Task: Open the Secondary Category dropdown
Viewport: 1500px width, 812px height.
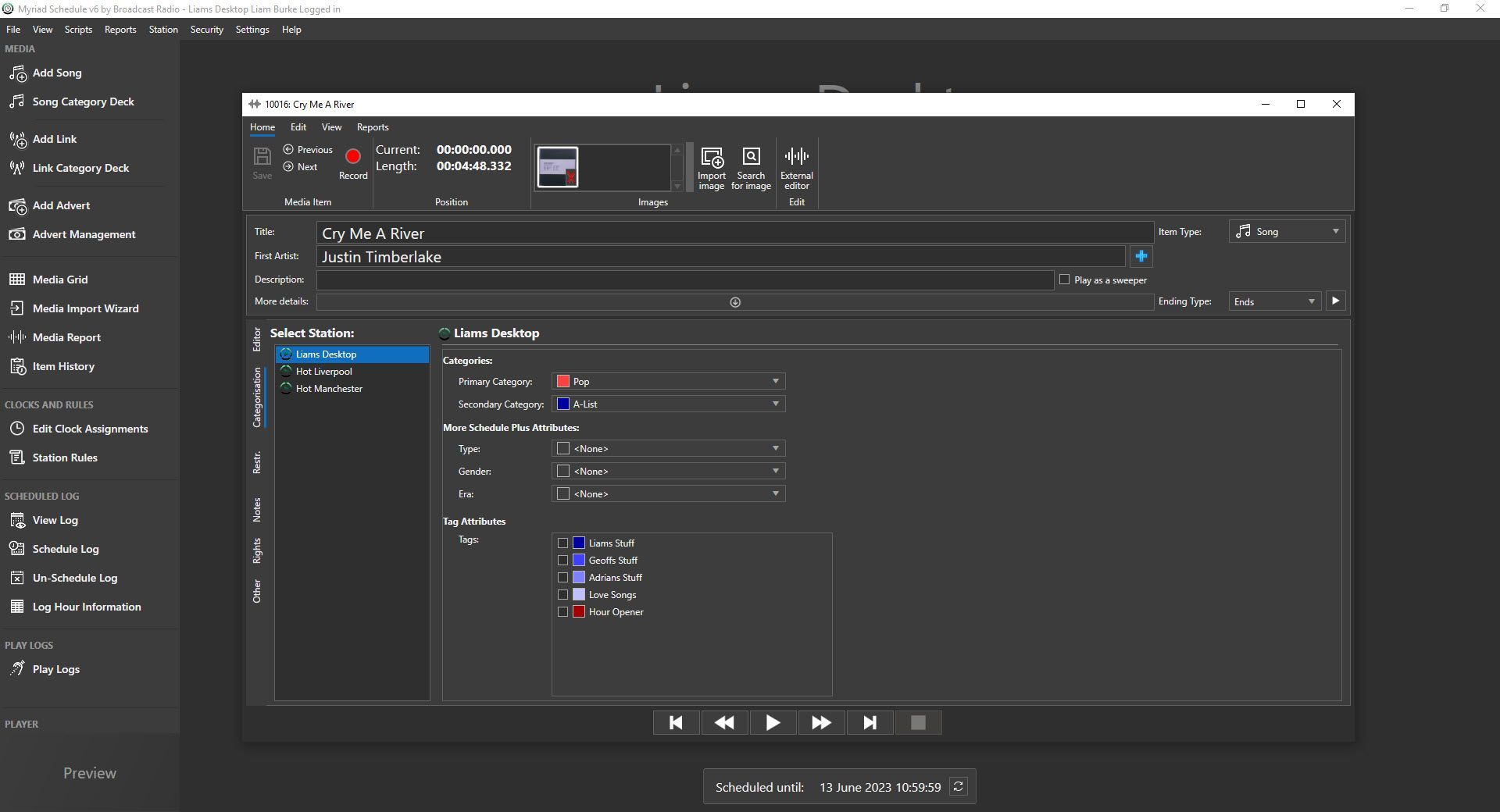Action: 668,404
